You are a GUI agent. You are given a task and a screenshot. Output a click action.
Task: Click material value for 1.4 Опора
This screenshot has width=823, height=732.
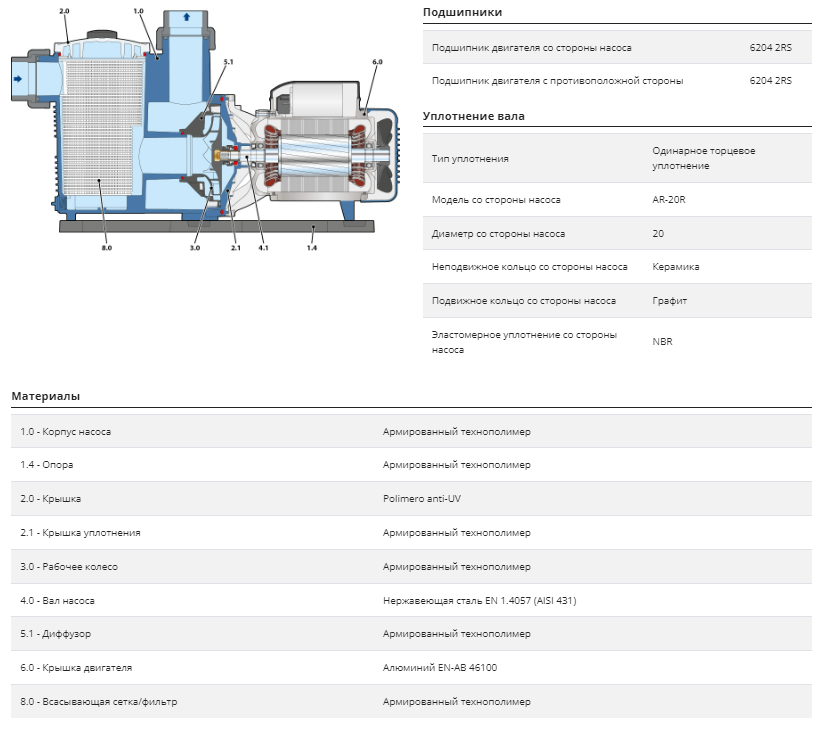point(456,465)
